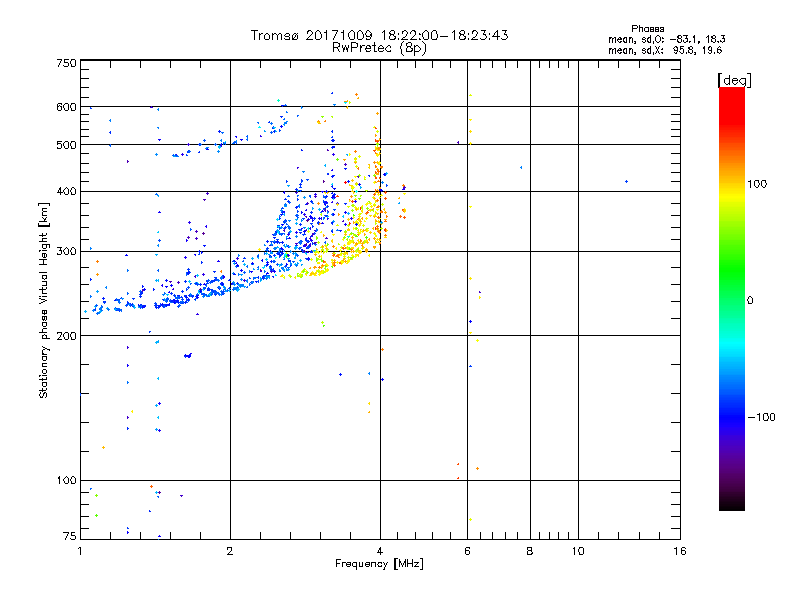800x600 pixels.
Task: Click the colorbar tick label "0"
Action: tap(750, 301)
